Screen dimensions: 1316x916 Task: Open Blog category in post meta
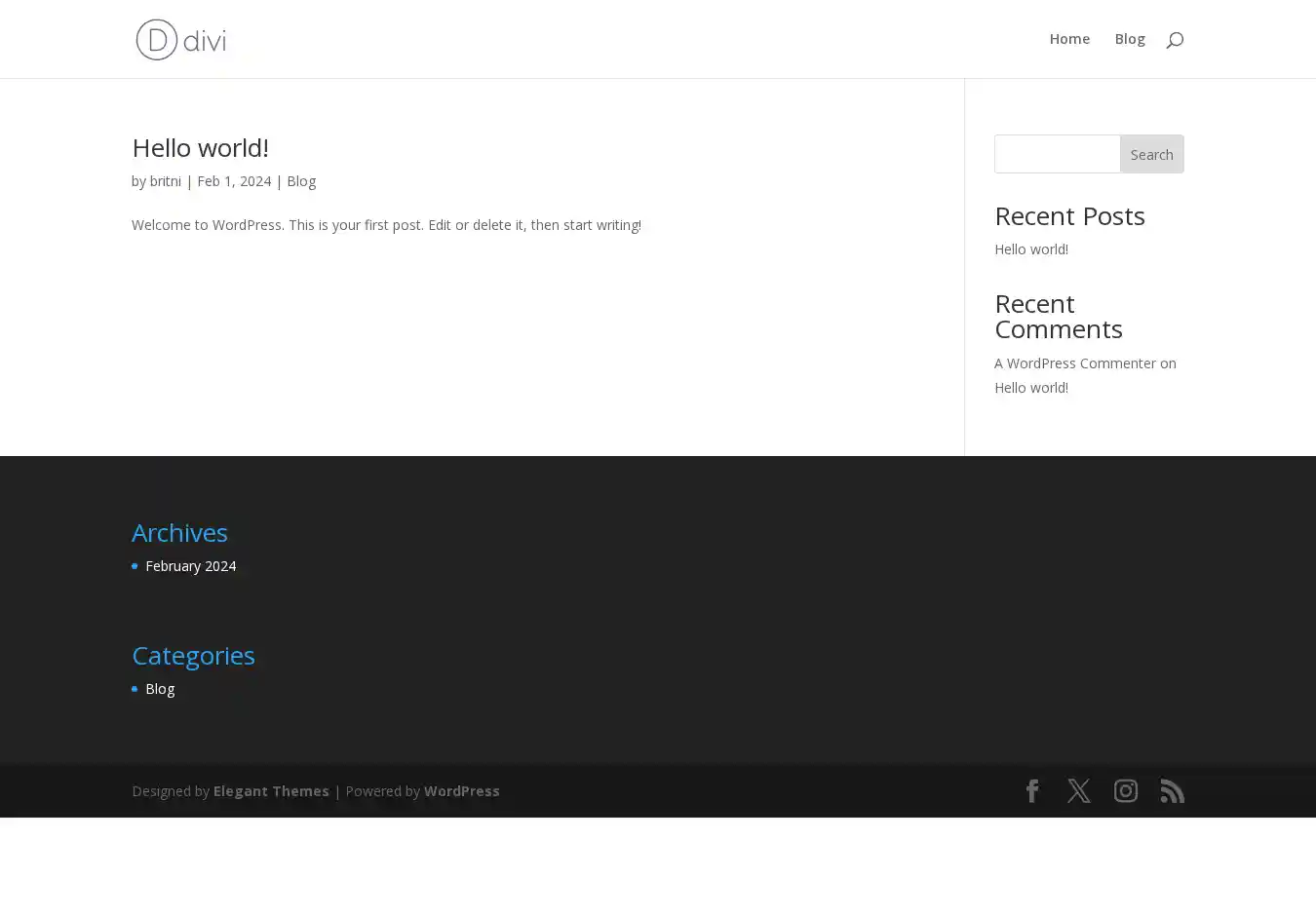pyautogui.click(x=301, y=181)
